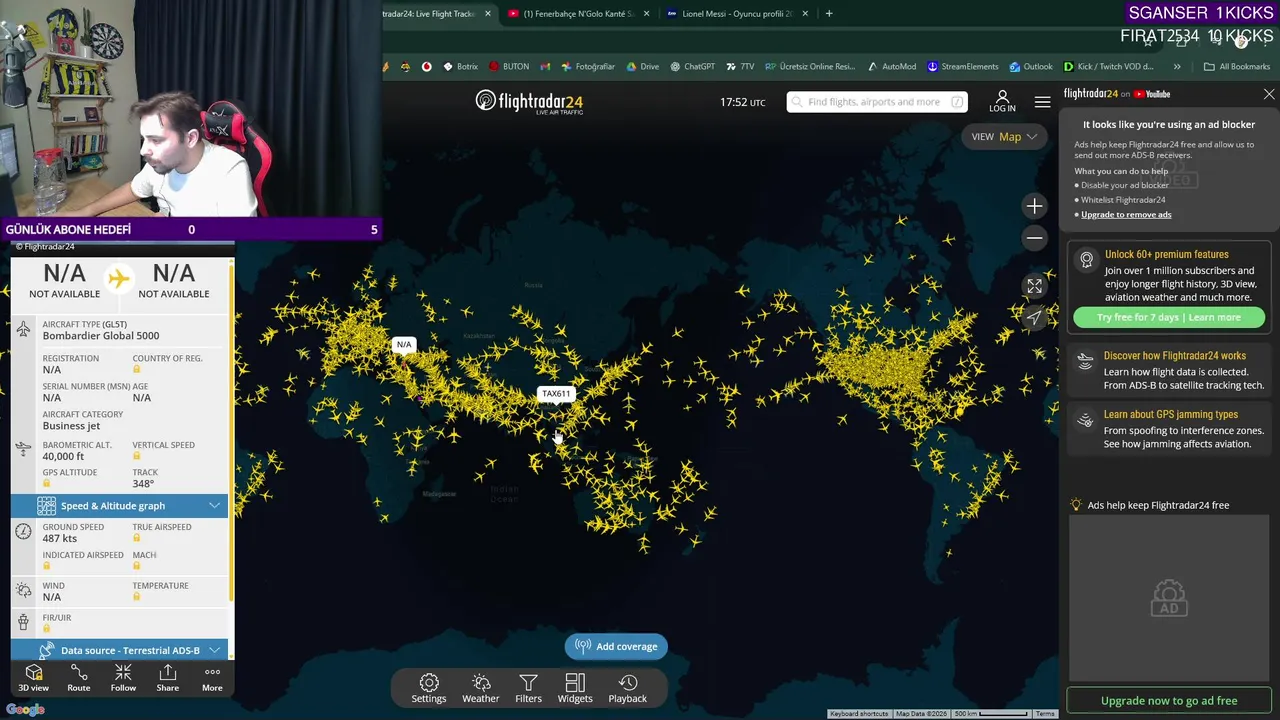Image resolution: width=1280 pixels, height=720 pixels.
Task: Click the Bombardier Global 5000 aircraft type text
Action: tap(101, 336)
